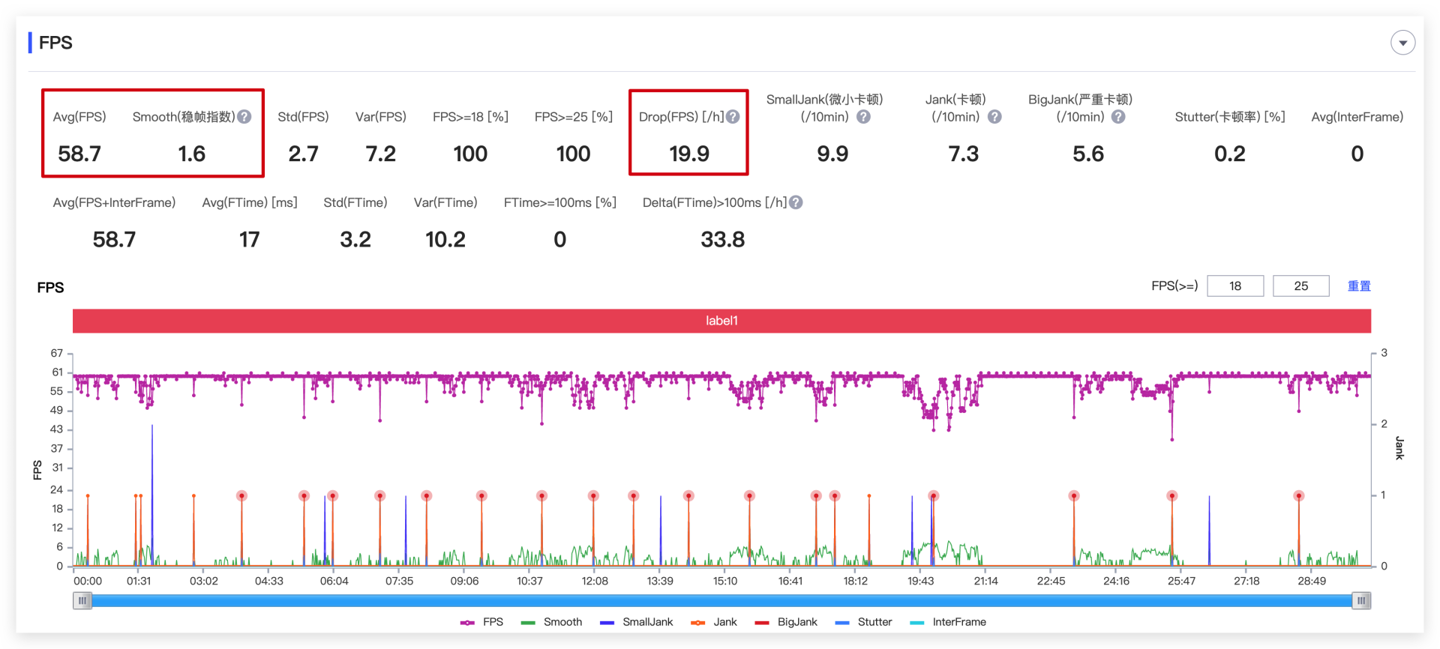
Task: Toggle InterFrame series in legend
Action: [x=947, y=622]
